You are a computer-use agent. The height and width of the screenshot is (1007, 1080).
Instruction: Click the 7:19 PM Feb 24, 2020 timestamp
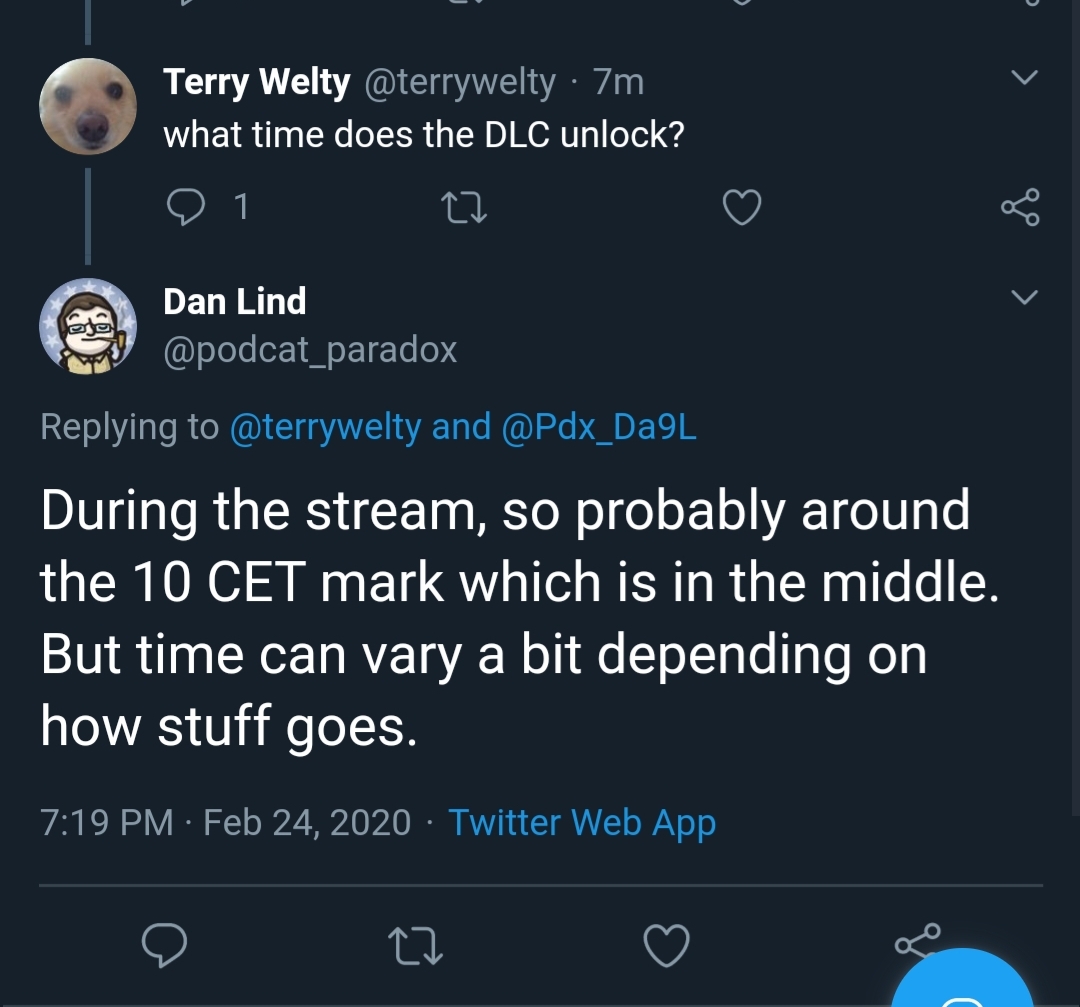click(225, 822)
